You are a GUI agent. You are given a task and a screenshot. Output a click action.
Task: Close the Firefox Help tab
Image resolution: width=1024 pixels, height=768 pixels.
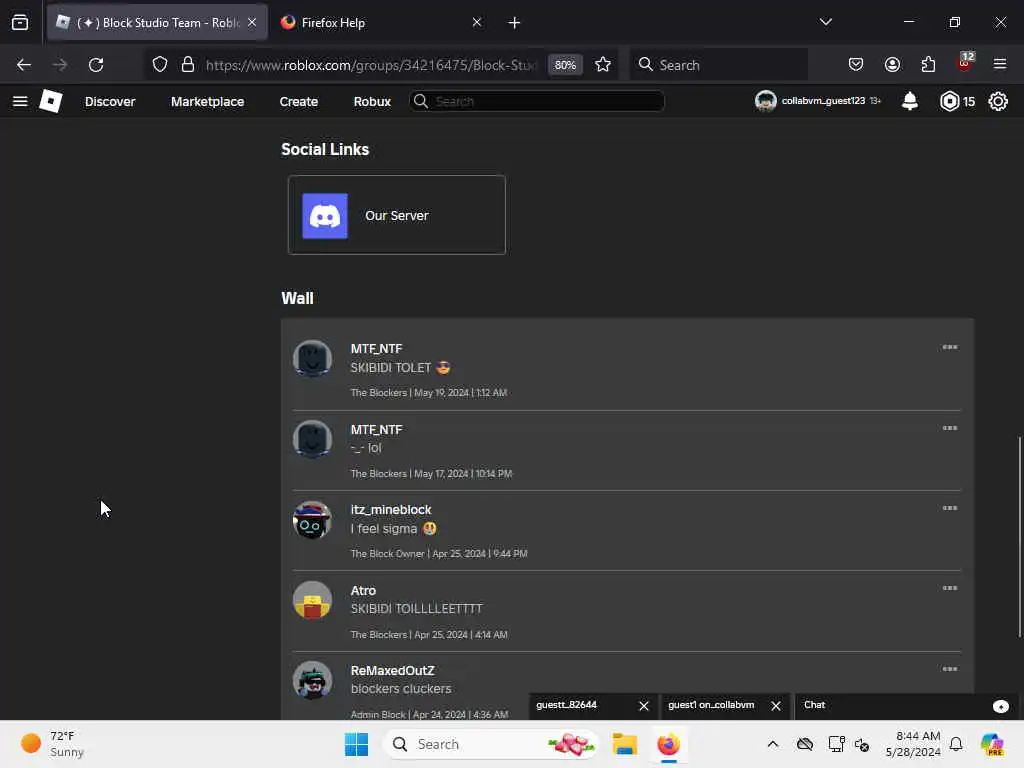477,22
